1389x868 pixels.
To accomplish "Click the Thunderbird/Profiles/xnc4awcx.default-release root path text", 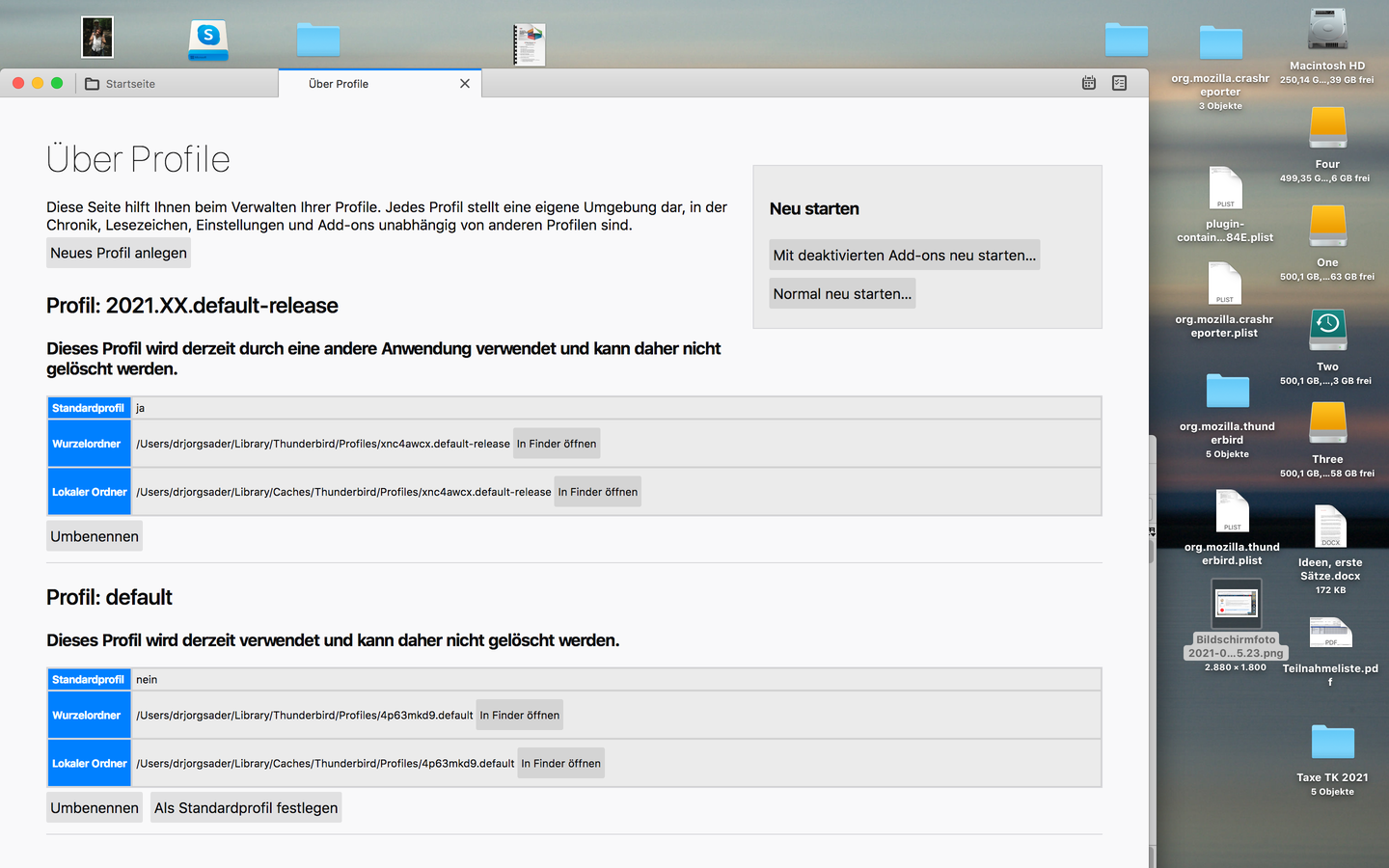I will [x=323, y=444].
